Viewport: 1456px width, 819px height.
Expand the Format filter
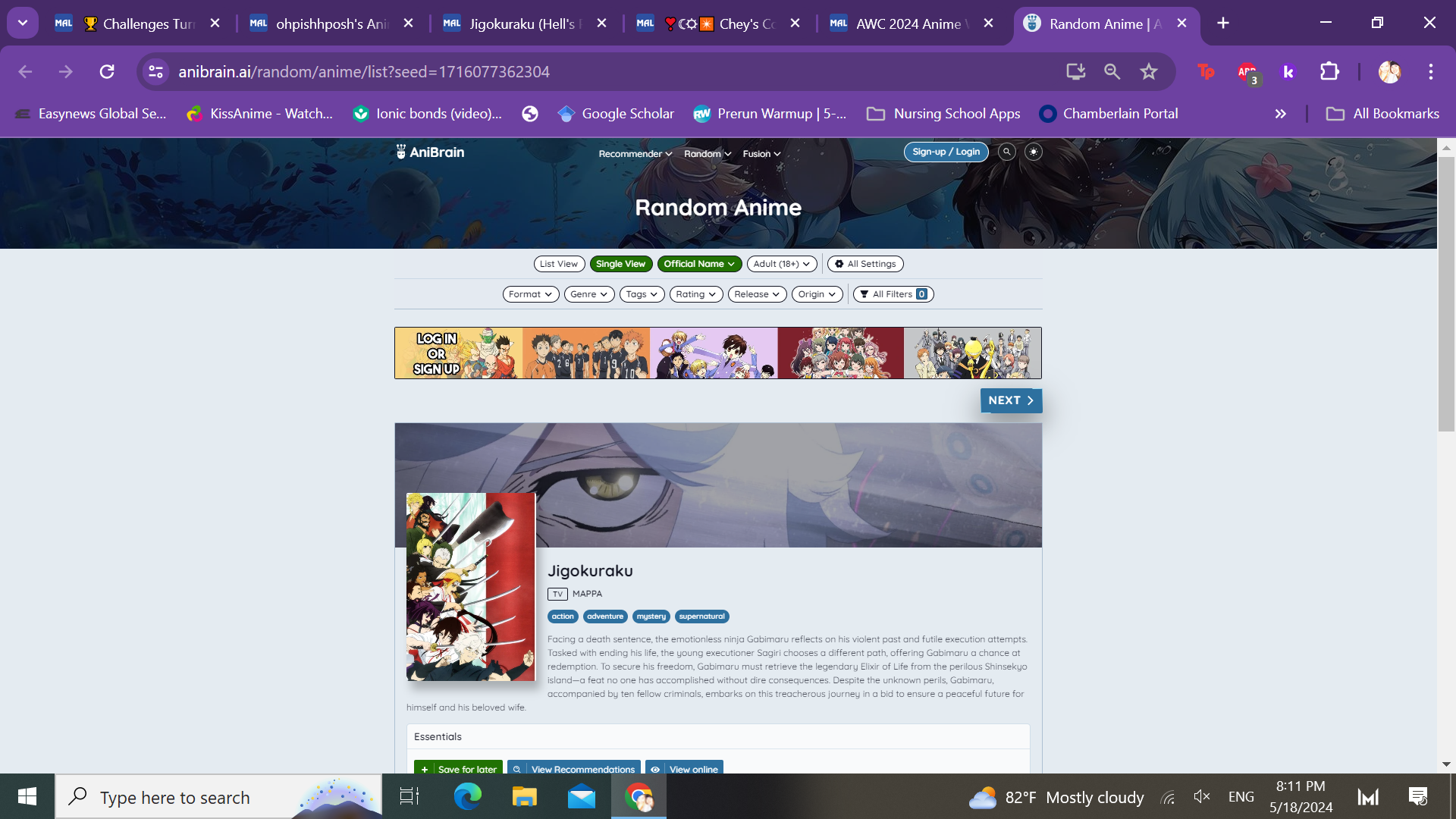pyautogui.click(x=531, y=294)
